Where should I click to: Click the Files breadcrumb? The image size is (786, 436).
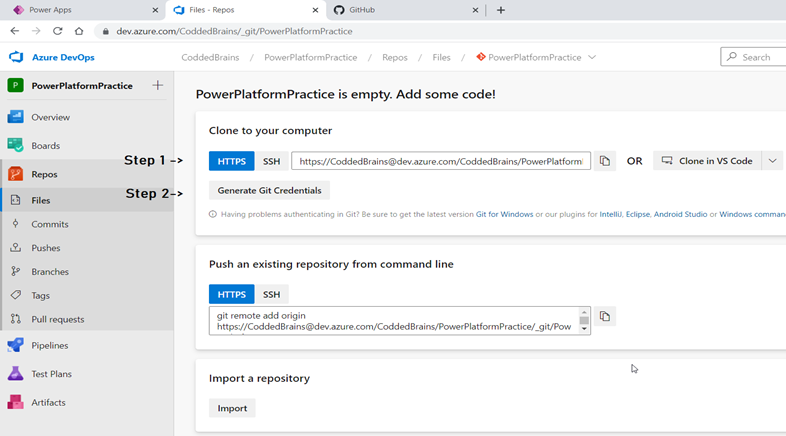(441, 57)
